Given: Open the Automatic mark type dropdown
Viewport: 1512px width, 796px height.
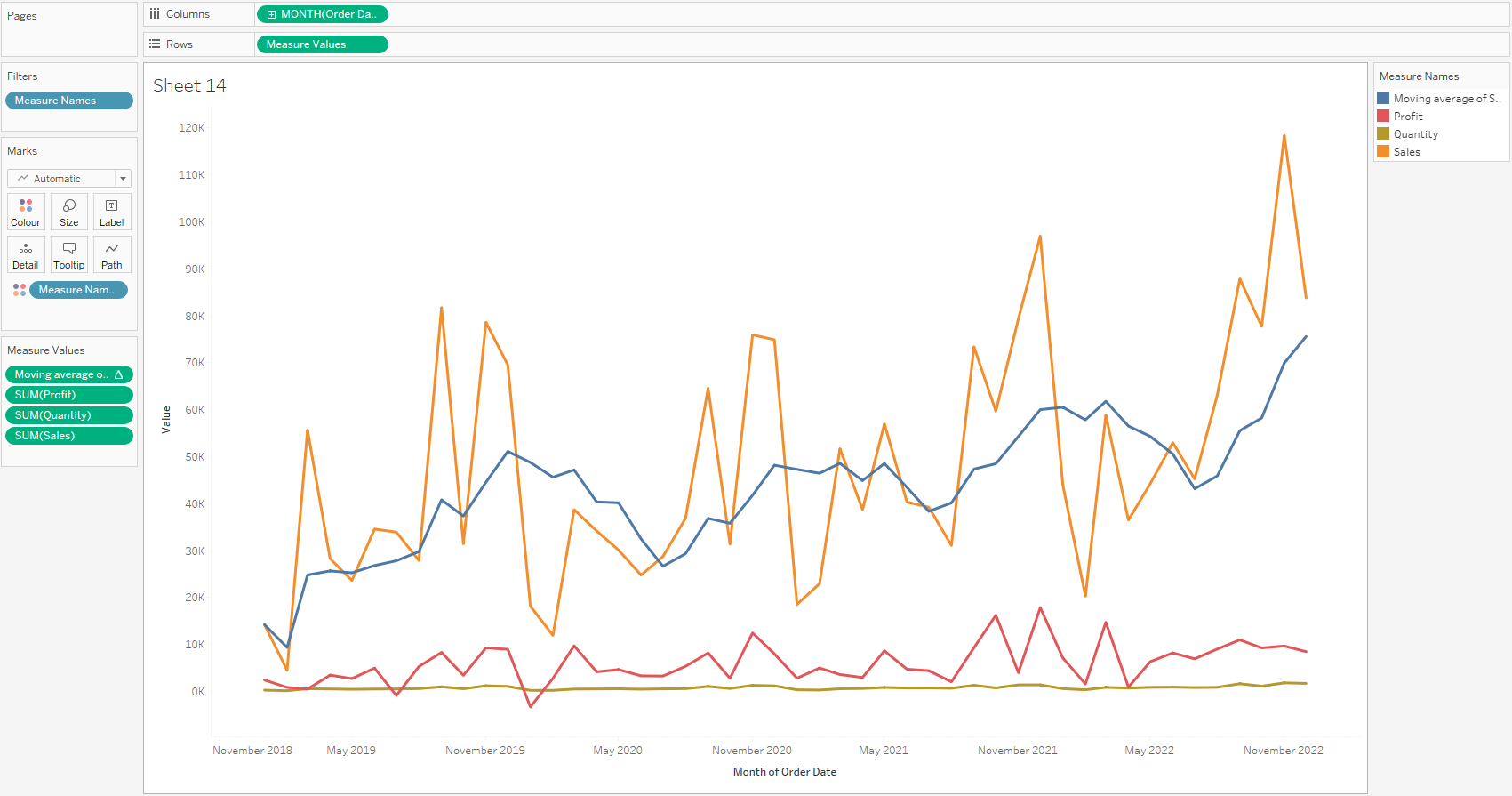Looking at the screenshot, I should pos(69,179).
